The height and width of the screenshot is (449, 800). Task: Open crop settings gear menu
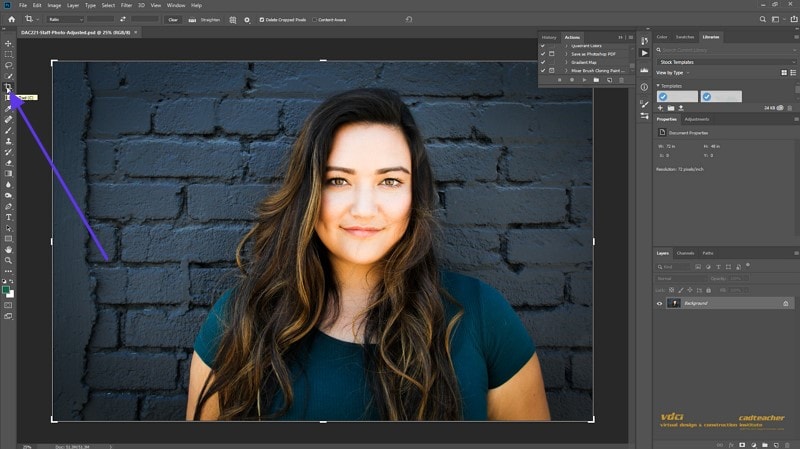click(247, 20)
